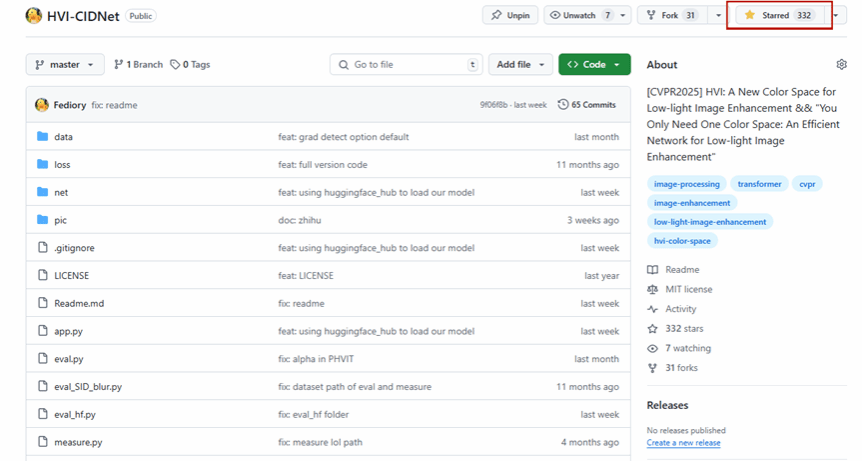Expand the master branch dropdown
This screenshot has width=862, height=461.
tap(65, 65)
